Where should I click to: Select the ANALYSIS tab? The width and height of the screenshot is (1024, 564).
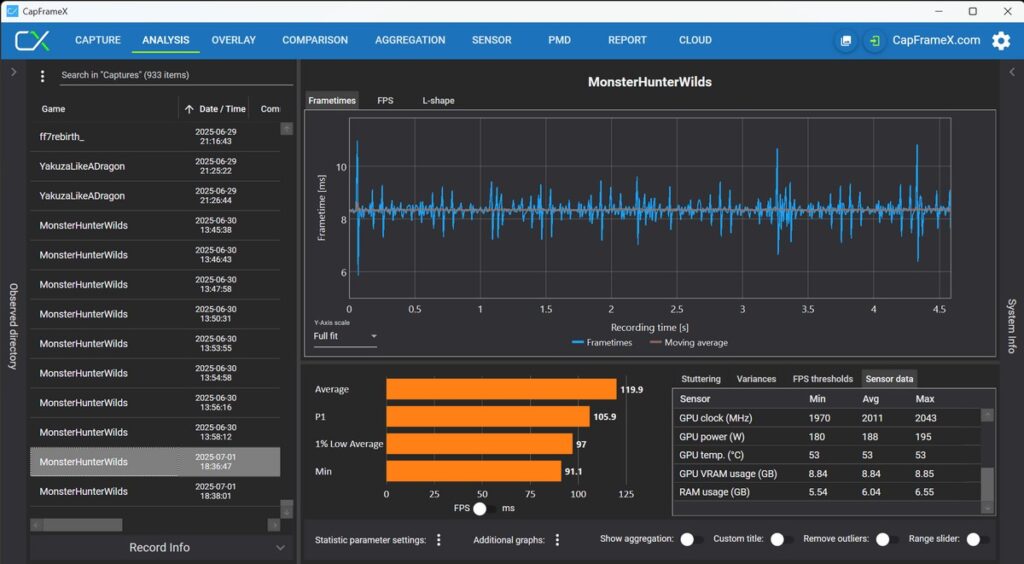166,40
